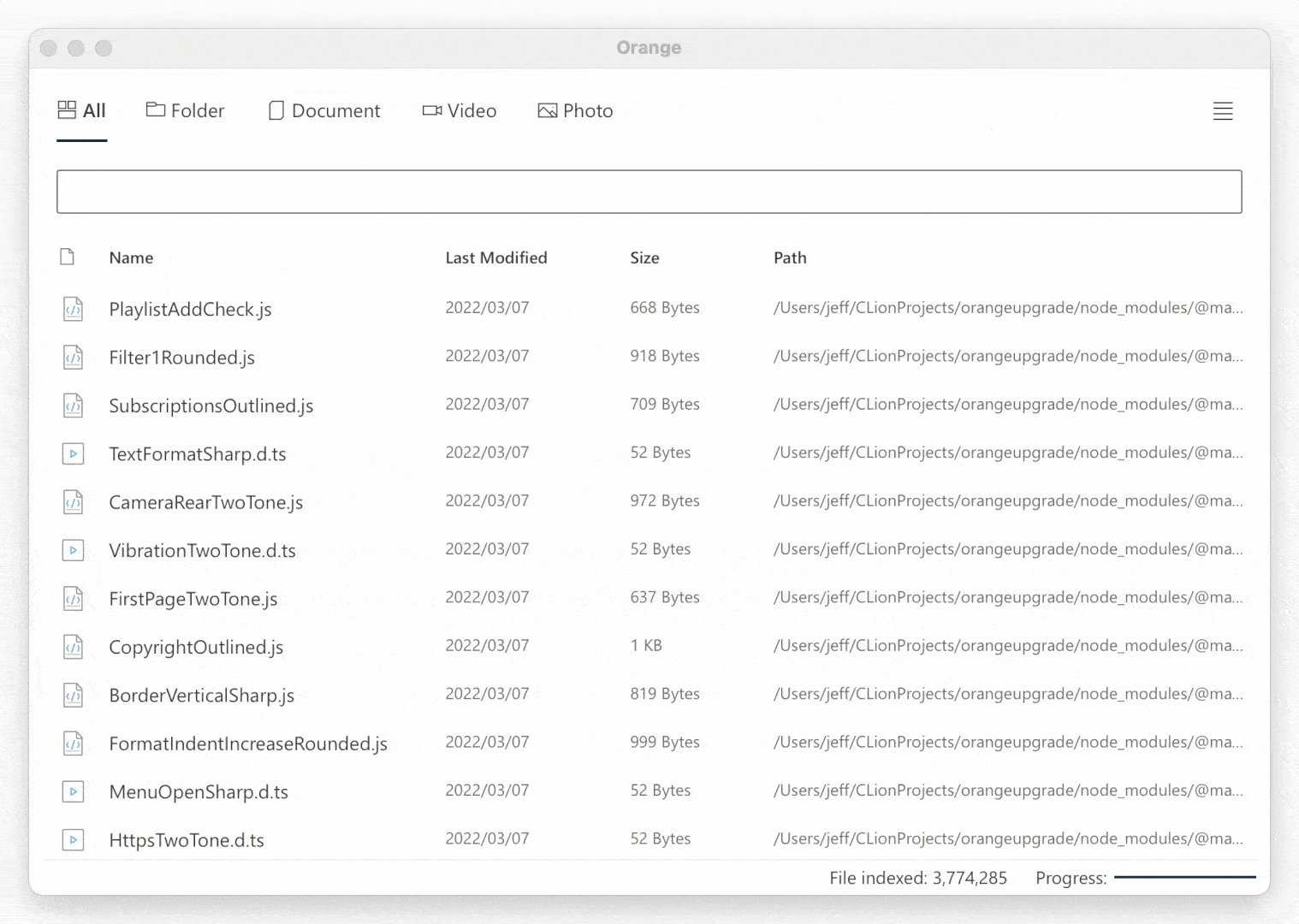Open the path of FormatIndentIncreaseRounded.js
This screenshot has height=924, width=1299.
click(1008, 743)
